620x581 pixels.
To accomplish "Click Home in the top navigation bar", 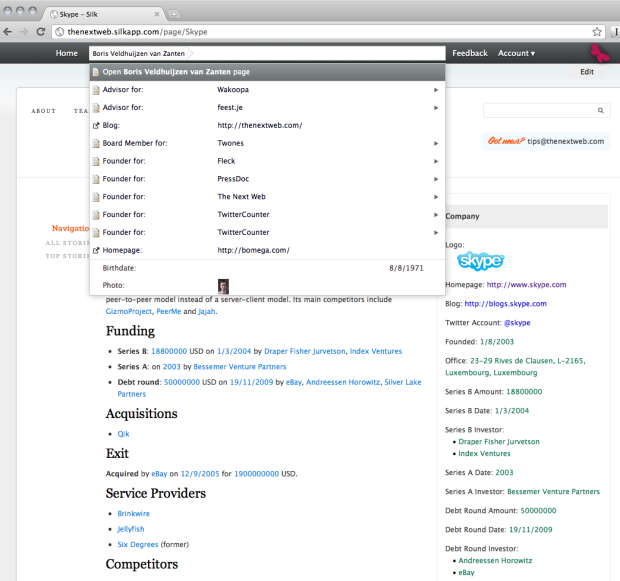I will [x=66, y=53].
